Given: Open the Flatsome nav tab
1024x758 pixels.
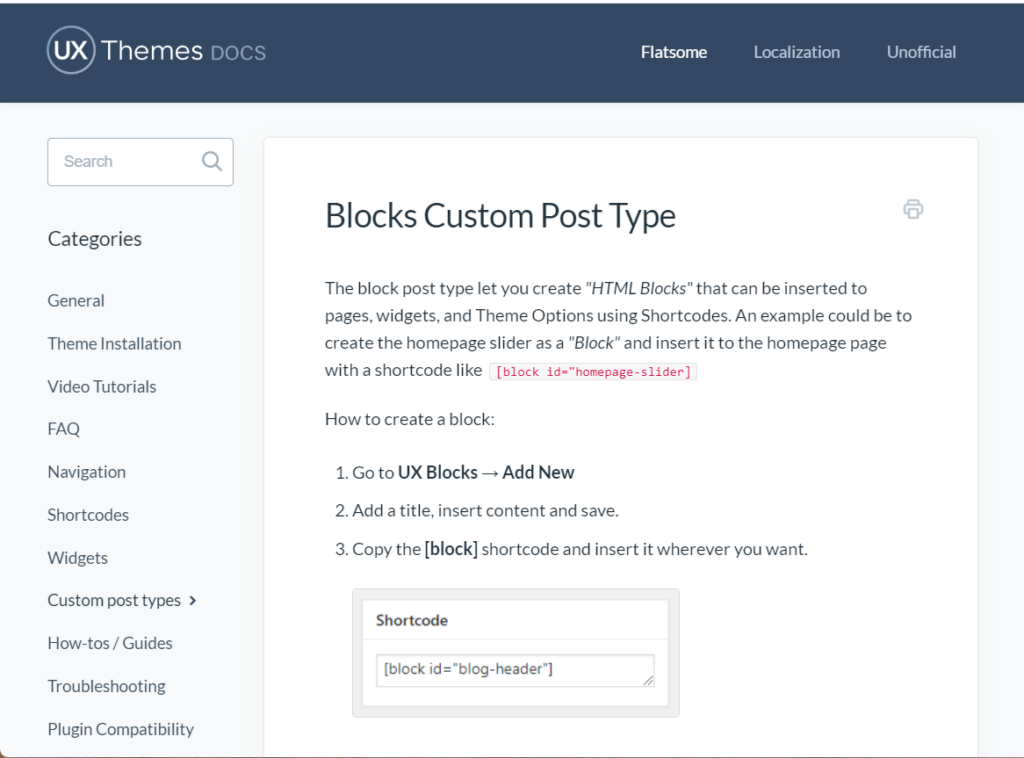Looking at the screenshot, I should tap(673, 52).
